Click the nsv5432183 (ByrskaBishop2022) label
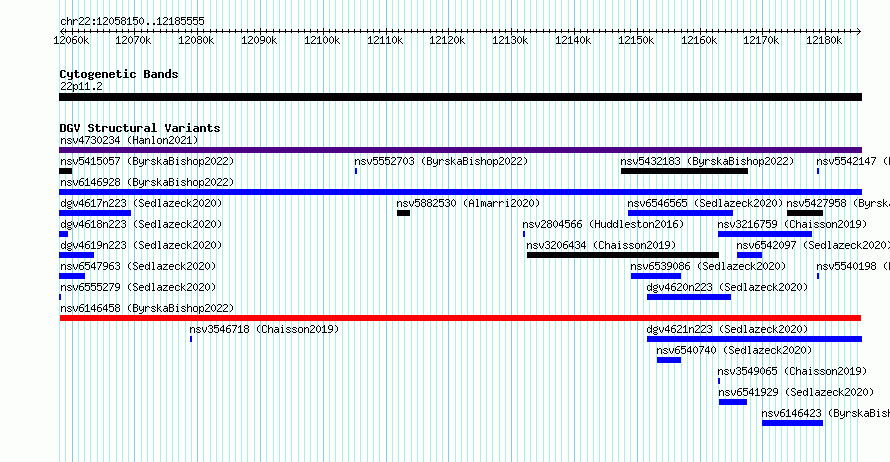 point(707,161)
